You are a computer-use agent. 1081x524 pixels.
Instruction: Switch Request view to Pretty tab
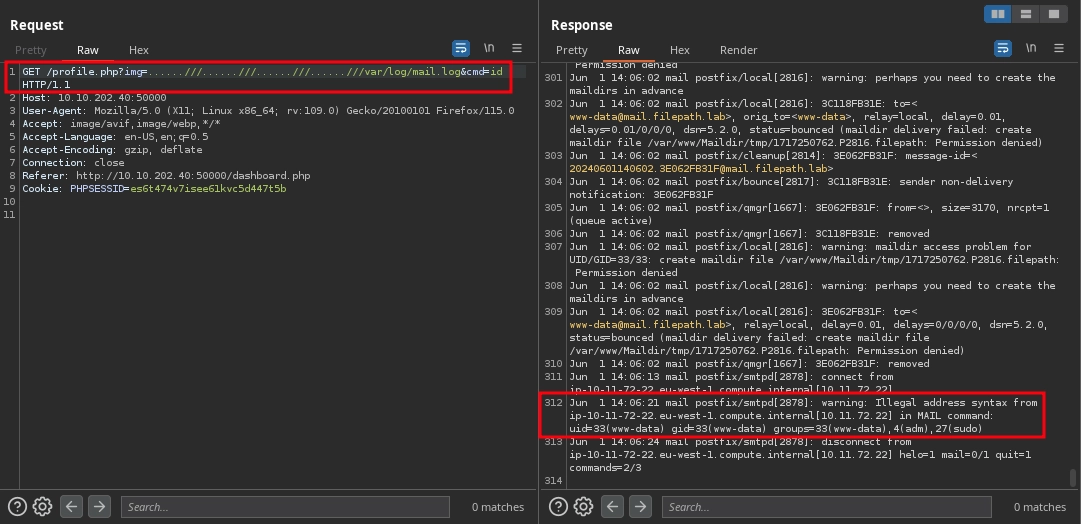click(x=31, y=50)
